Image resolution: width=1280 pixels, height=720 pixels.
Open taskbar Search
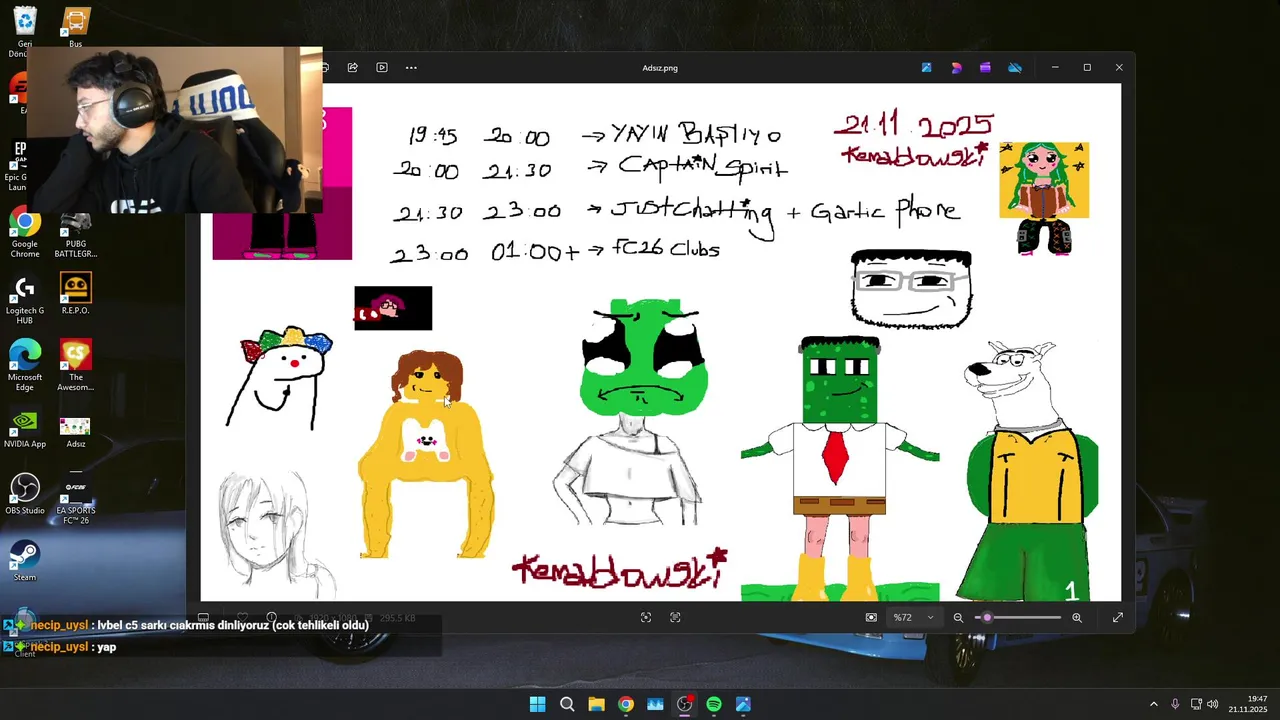point(567,704)
